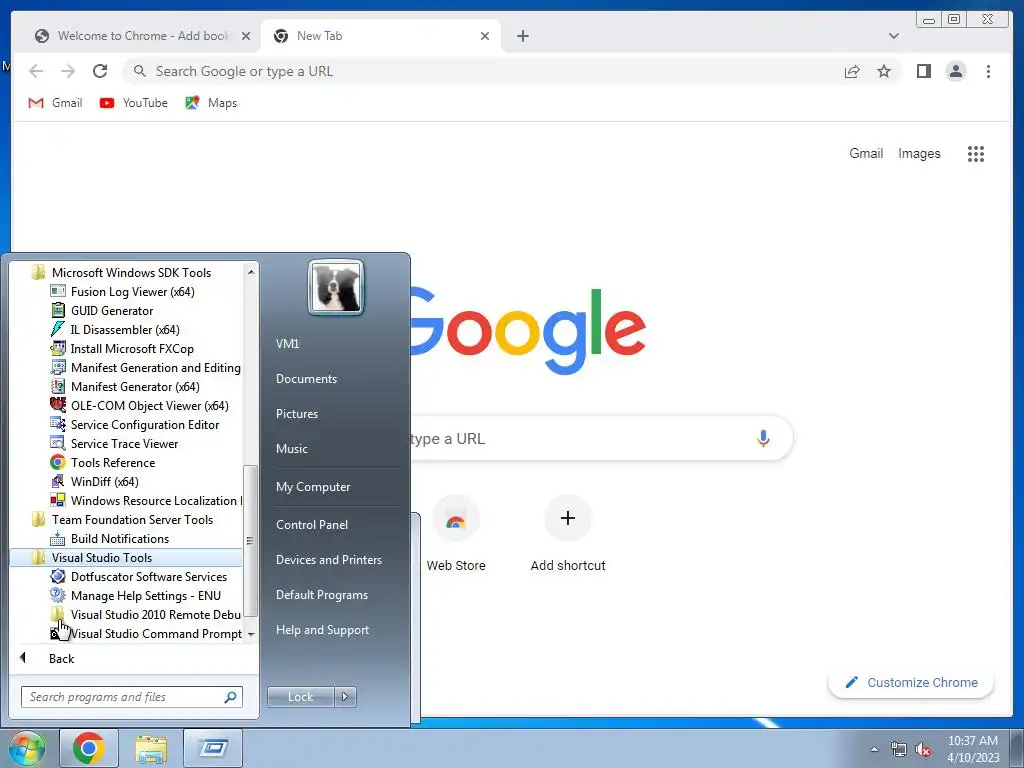Open Manage Help Settings - ENU

click(145, 596)
